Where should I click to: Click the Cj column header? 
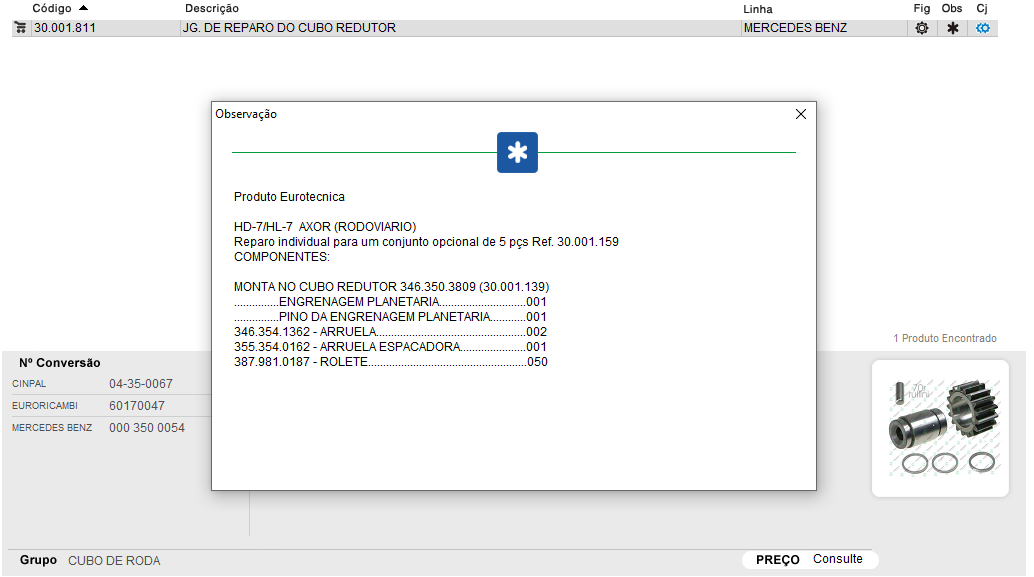pos(982,8)
